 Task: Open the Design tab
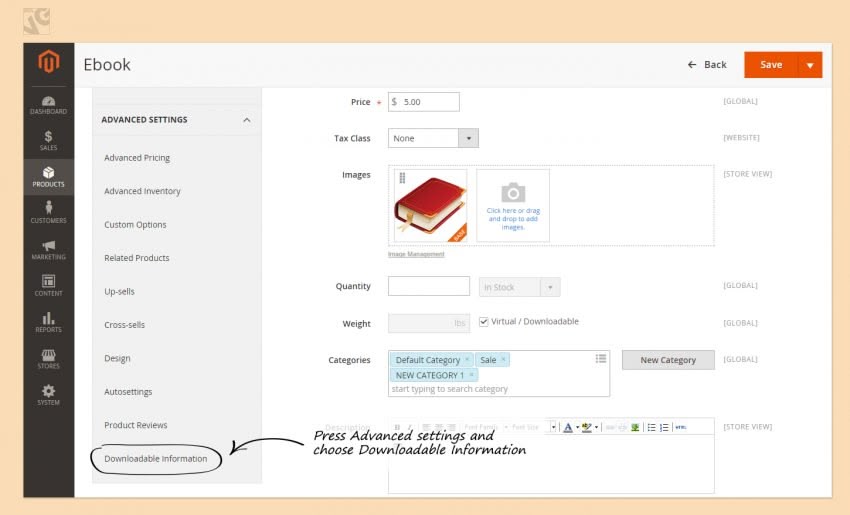pyautogui.click(x=117, y=358)
